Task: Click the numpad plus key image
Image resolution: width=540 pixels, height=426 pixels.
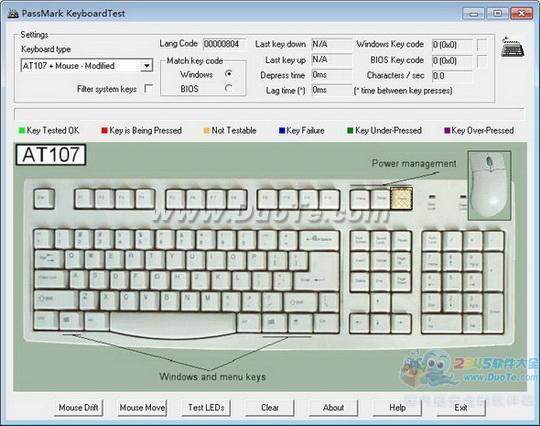Action: point(494,272)
